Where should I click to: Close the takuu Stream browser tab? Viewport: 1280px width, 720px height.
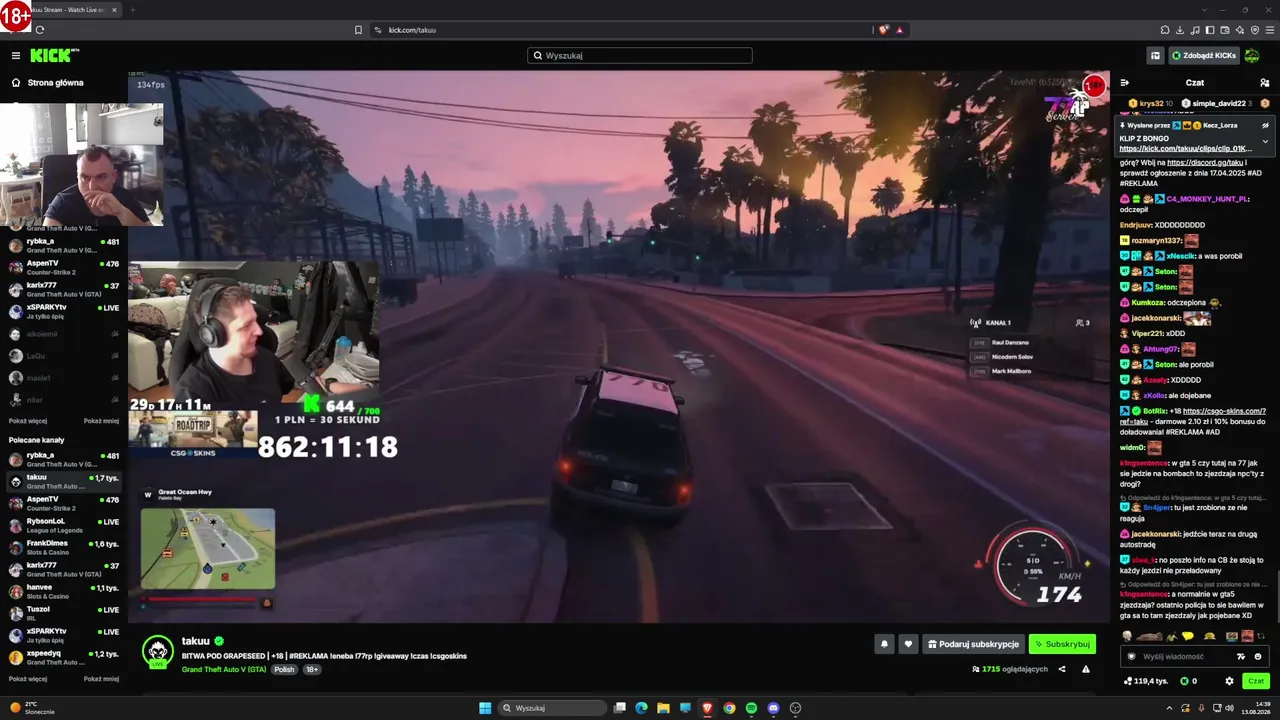(x=114, y=10)
